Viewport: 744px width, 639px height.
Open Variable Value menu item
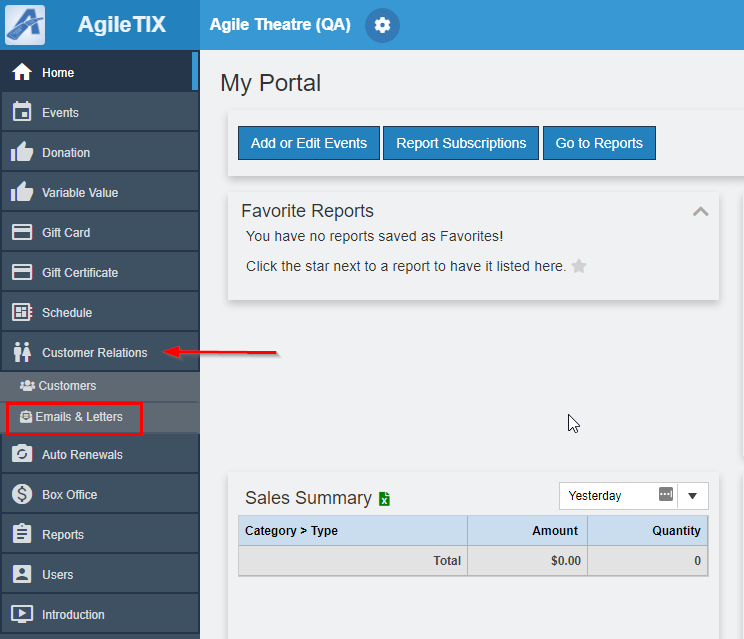(100, 192)
